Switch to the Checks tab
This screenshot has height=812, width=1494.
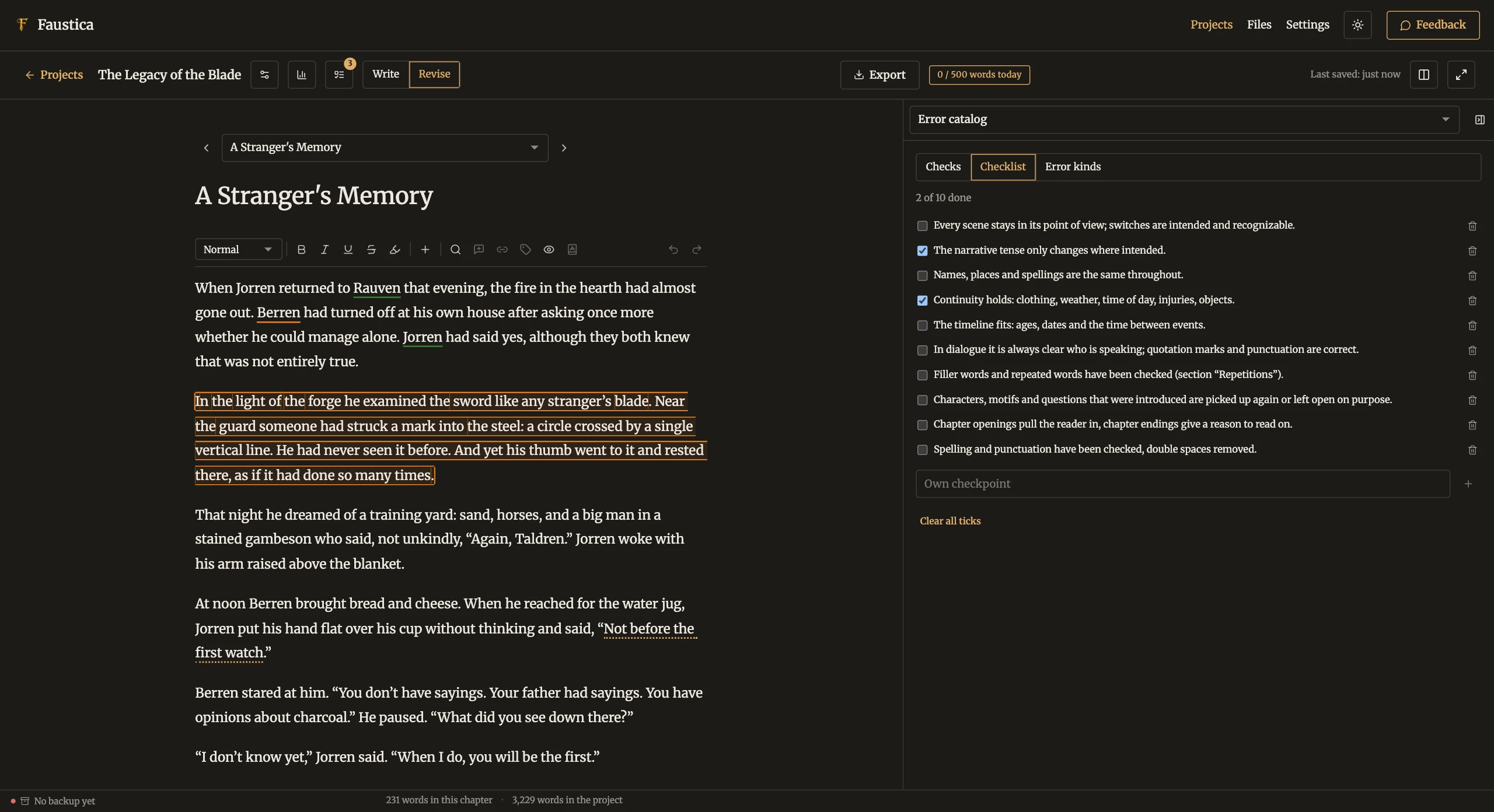click(x=943, y=167)
